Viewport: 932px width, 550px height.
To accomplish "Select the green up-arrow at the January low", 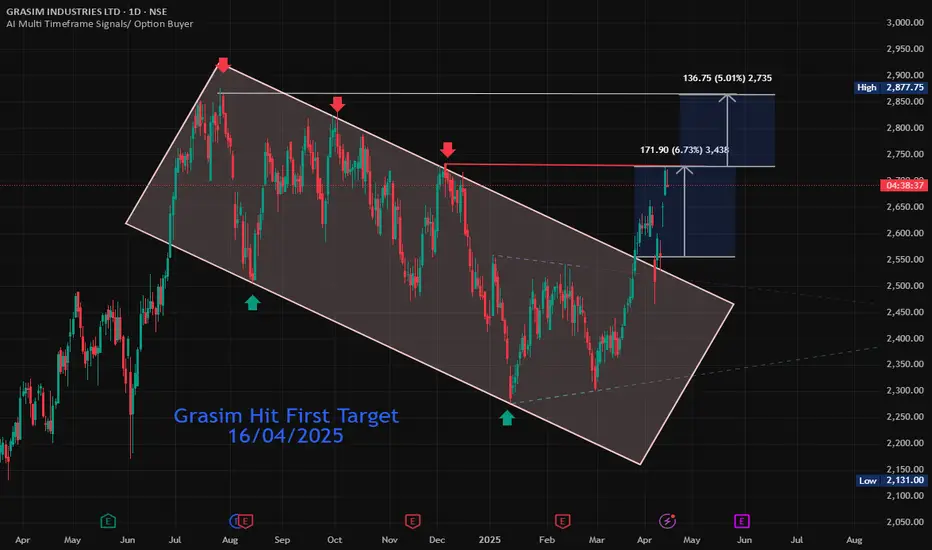I will (506, 418).
